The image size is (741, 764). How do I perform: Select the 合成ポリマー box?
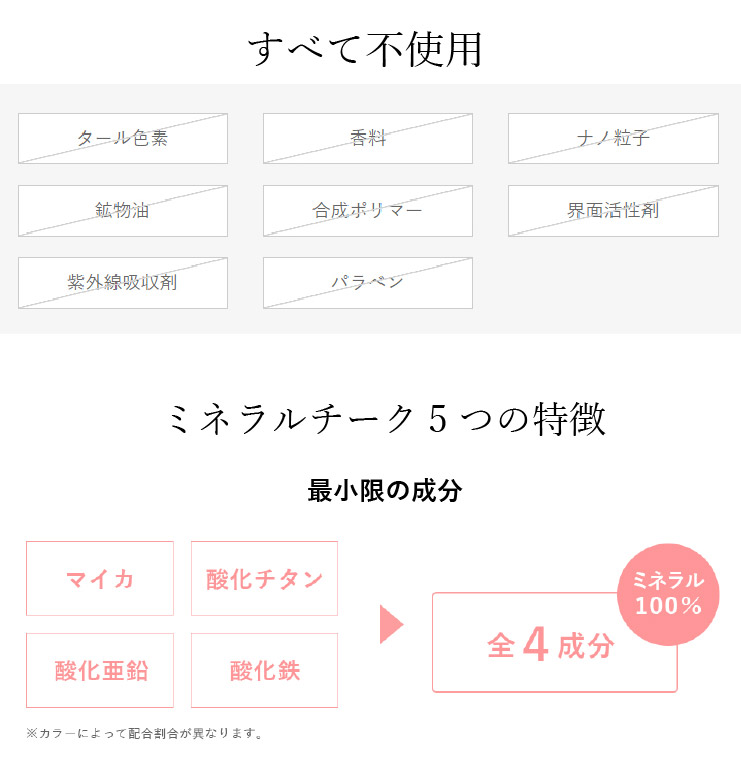[x=368, y=211]
